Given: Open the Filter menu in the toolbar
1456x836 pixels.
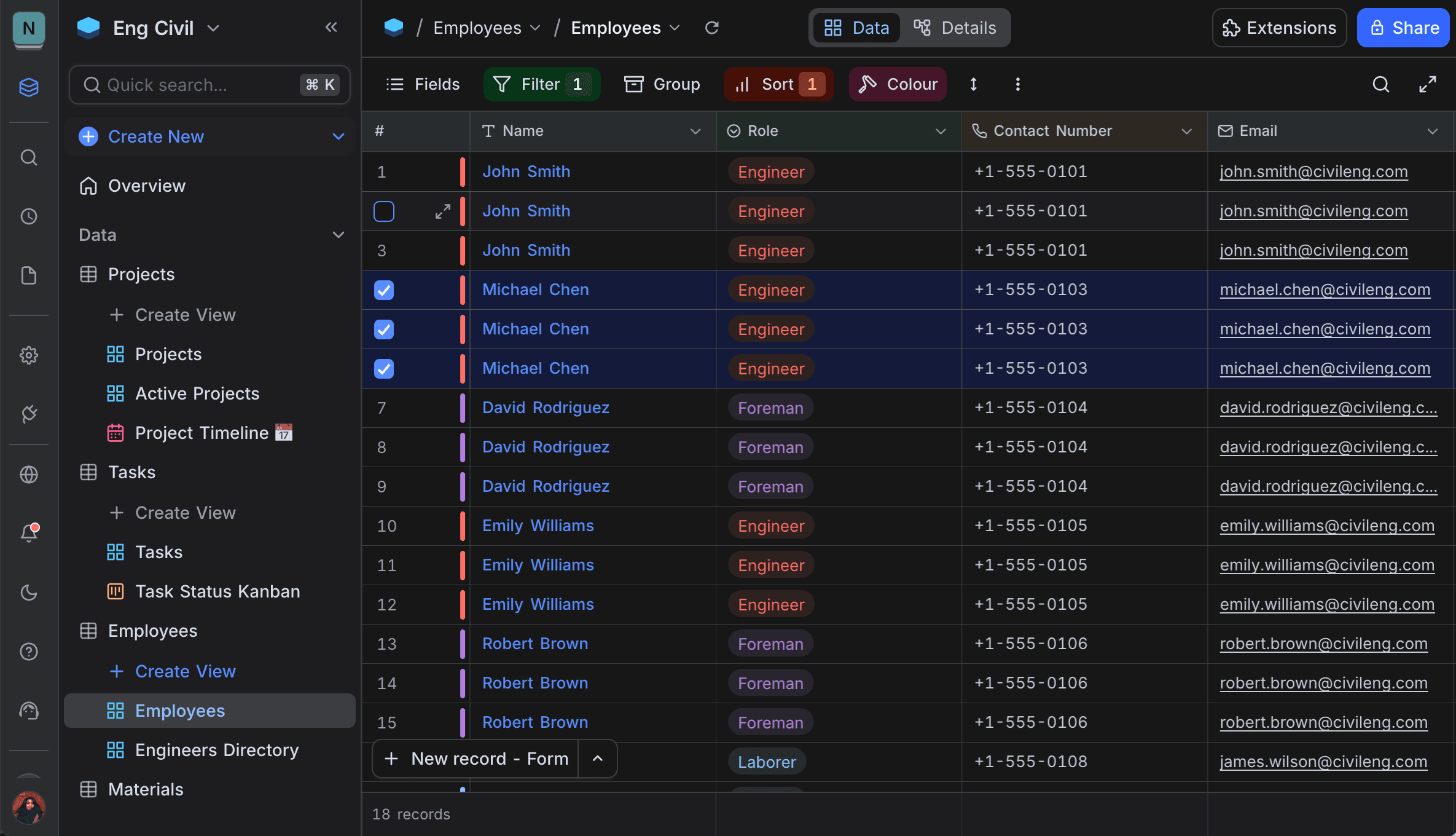Looking at the screenshot, I should pyautogui.click(x=541, y=84).
